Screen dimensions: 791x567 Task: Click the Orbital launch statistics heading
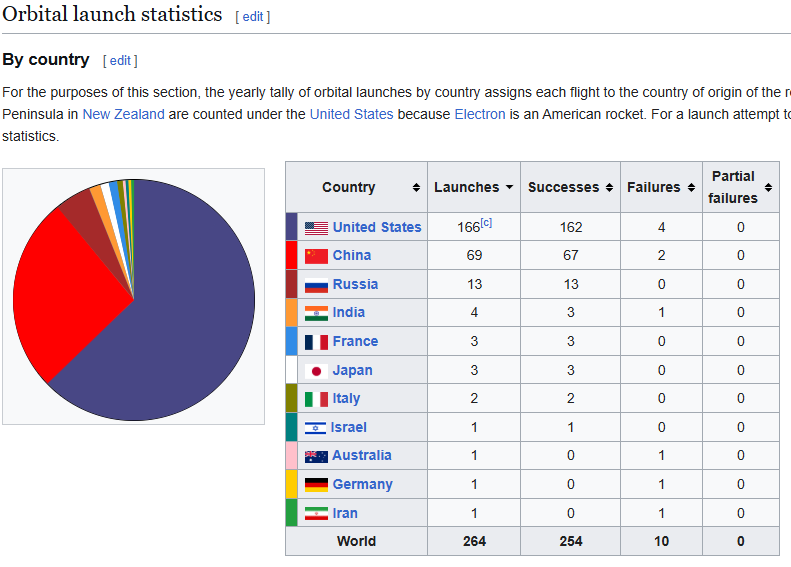pyautogui.click(x=112, y=14)
